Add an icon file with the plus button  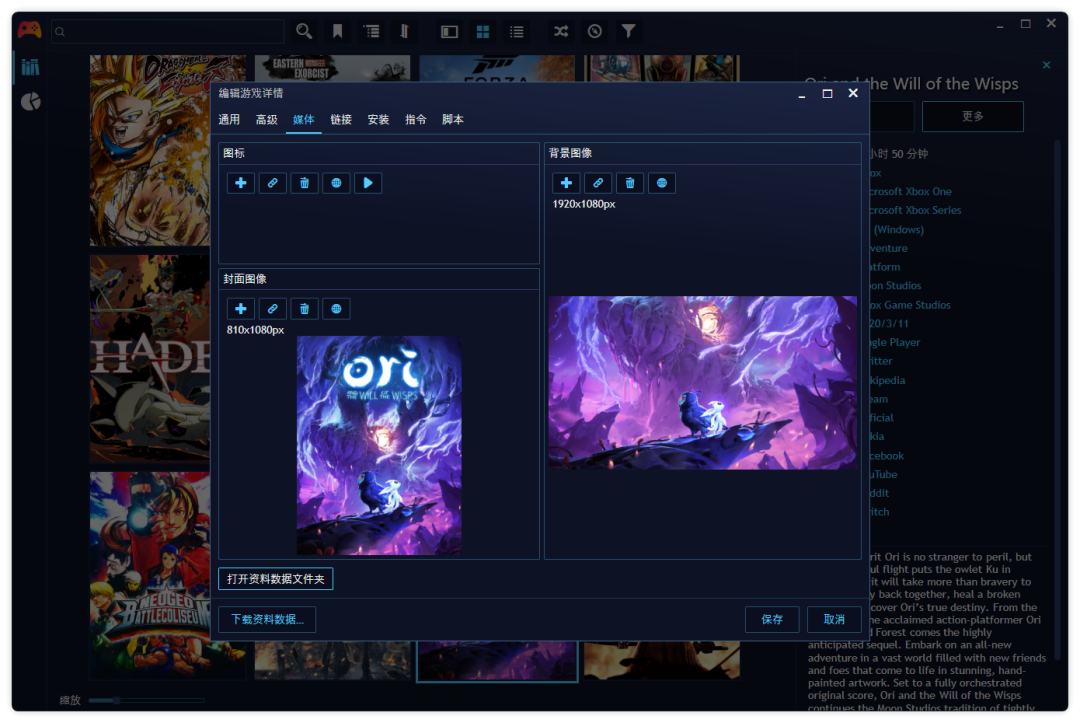point(240,182)
